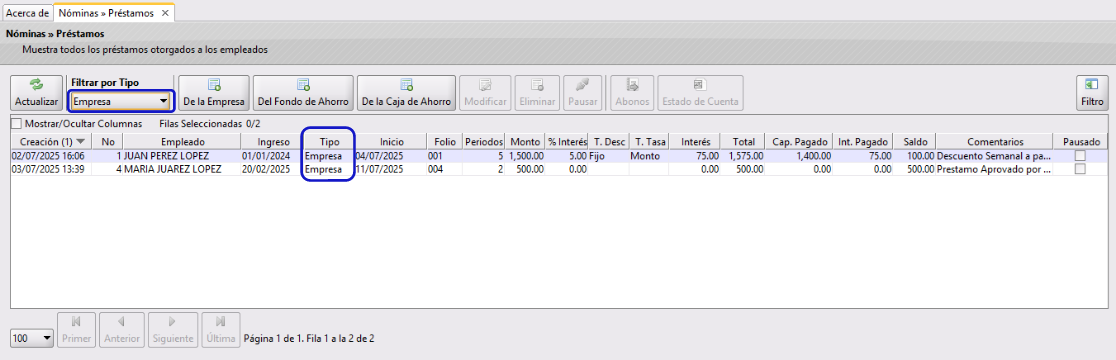Open Estado de Cuenta button
1116x360 pixels.
click(700, 93)
